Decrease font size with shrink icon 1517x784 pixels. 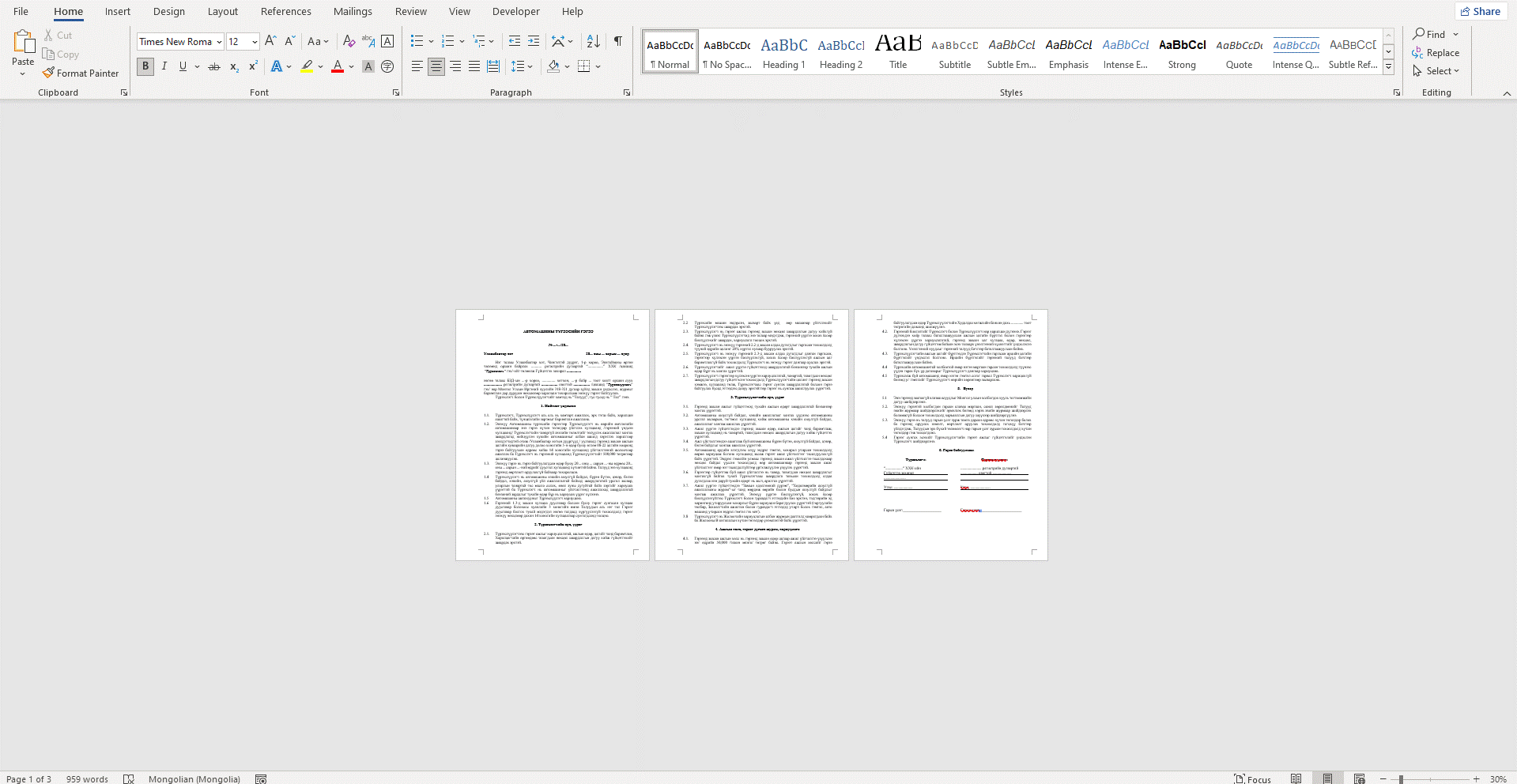289,41
